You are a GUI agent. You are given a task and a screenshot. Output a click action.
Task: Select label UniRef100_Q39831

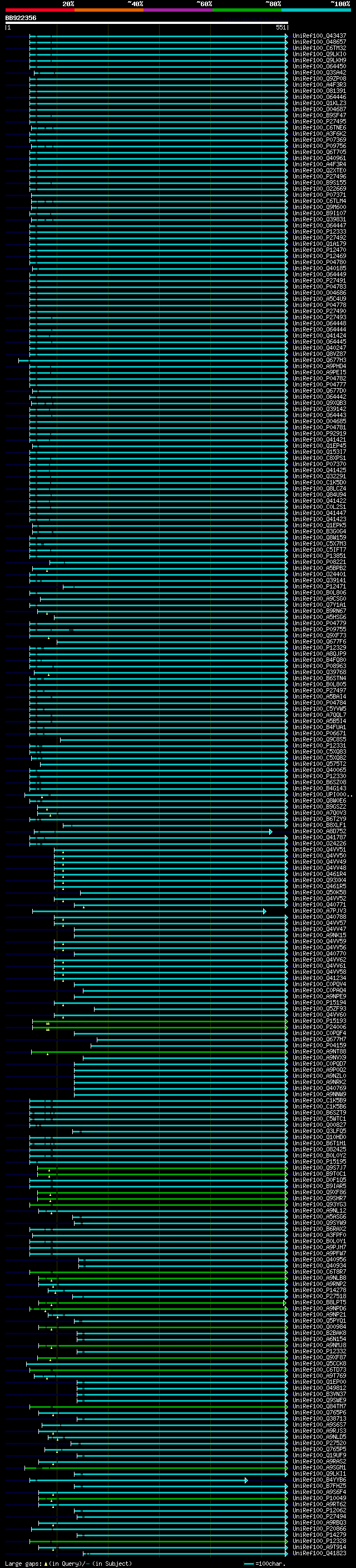click(319, 219)
